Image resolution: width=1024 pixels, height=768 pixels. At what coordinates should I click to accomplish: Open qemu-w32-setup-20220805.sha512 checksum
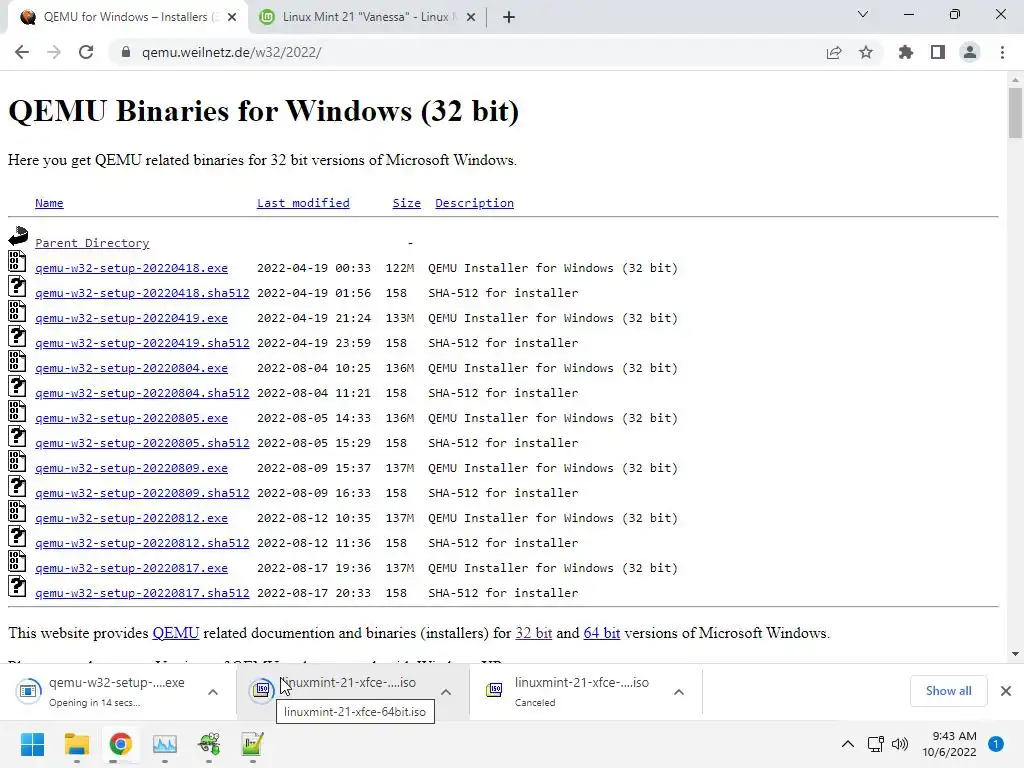click(x=142, y=443)
